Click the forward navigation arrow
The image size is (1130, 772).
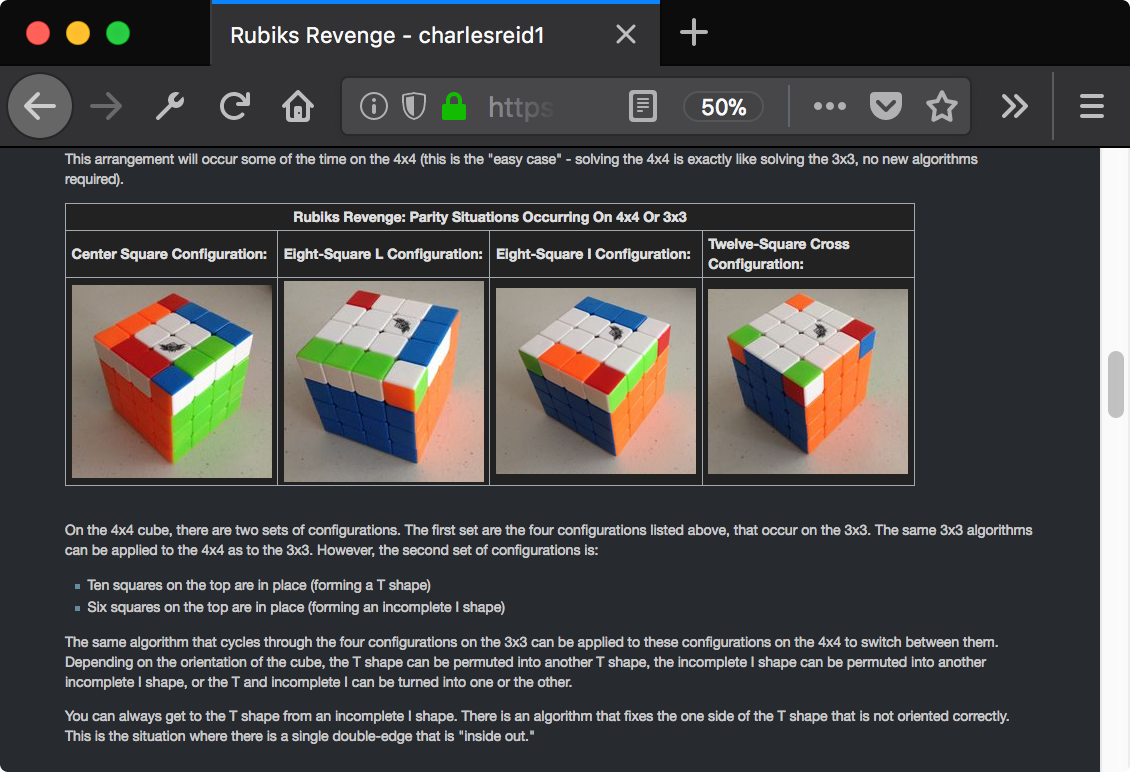(106, 107)
